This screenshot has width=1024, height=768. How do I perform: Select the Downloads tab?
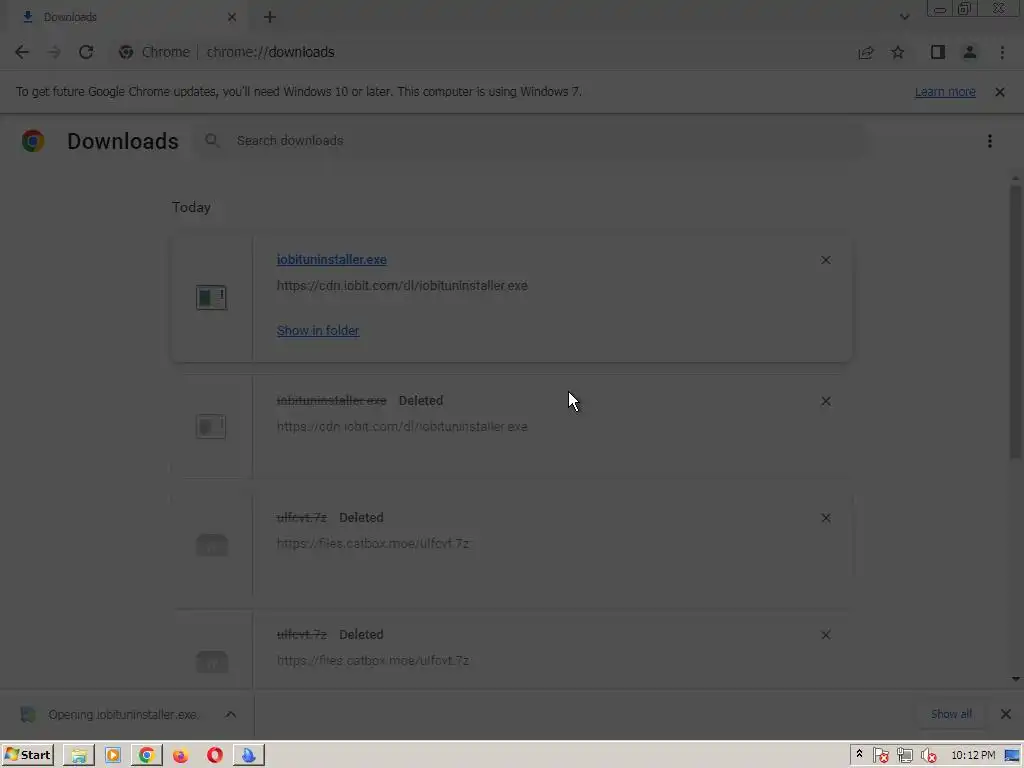127,18
